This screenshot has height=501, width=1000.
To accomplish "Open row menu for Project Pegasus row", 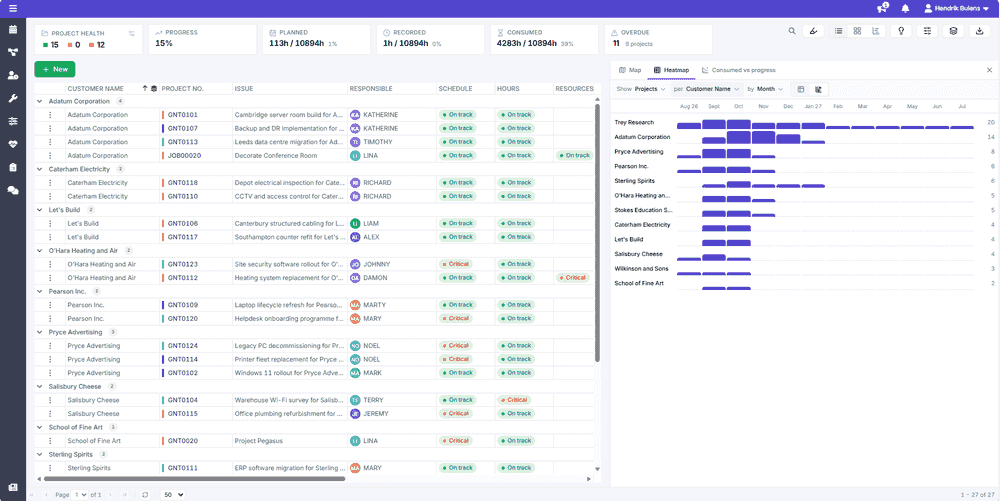I will tap(50, 440).
